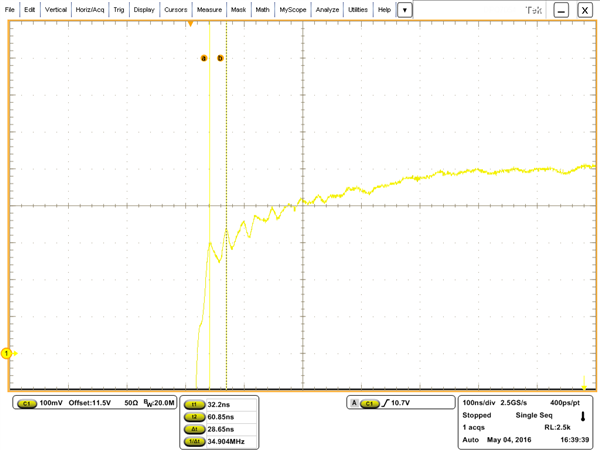
Task: Open the Math menu
Action: (x=262, y=10)
